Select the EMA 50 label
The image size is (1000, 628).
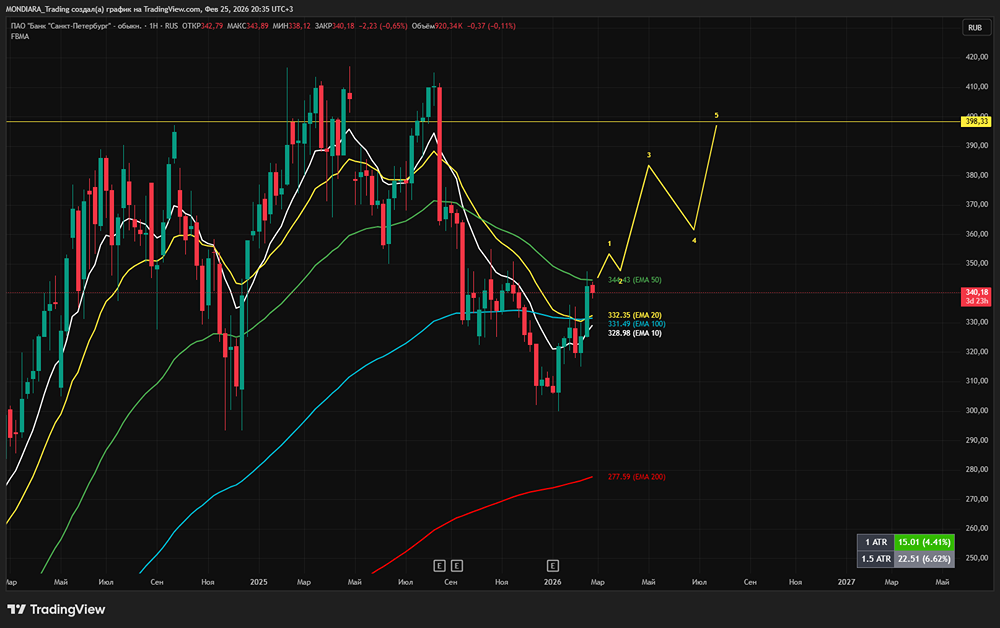[635, 280]
